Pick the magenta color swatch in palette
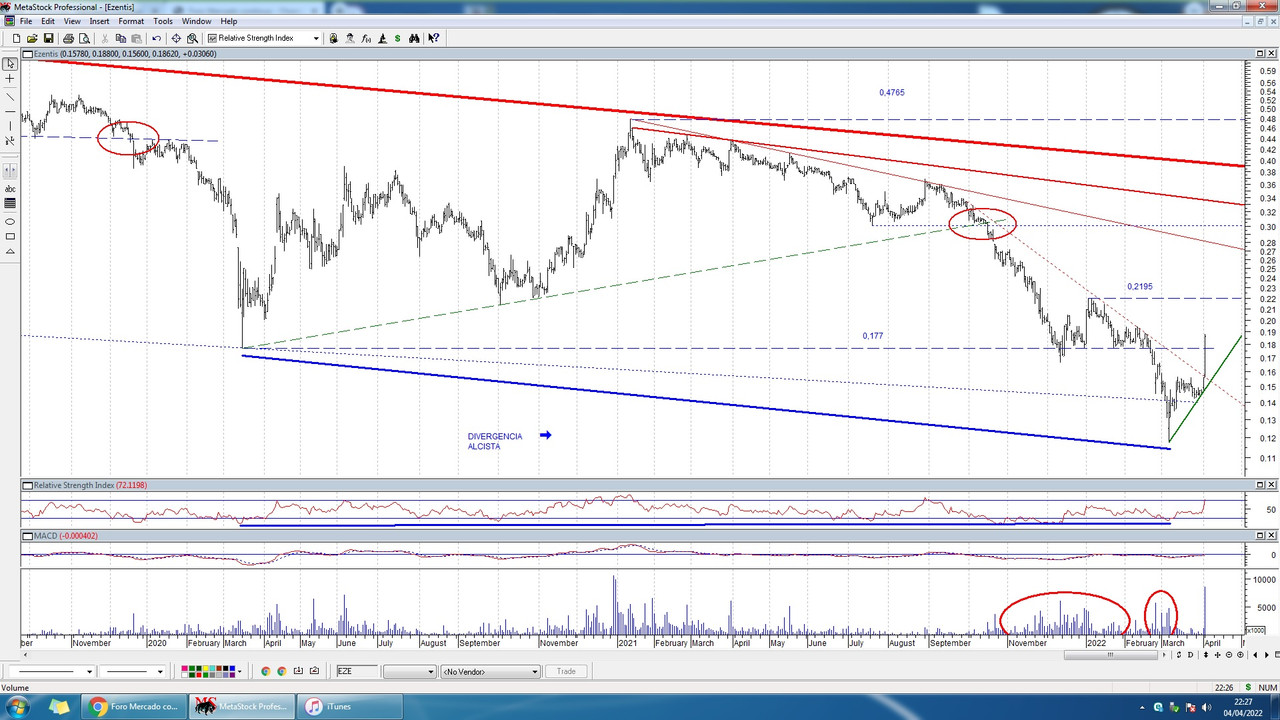 point(184,668)
